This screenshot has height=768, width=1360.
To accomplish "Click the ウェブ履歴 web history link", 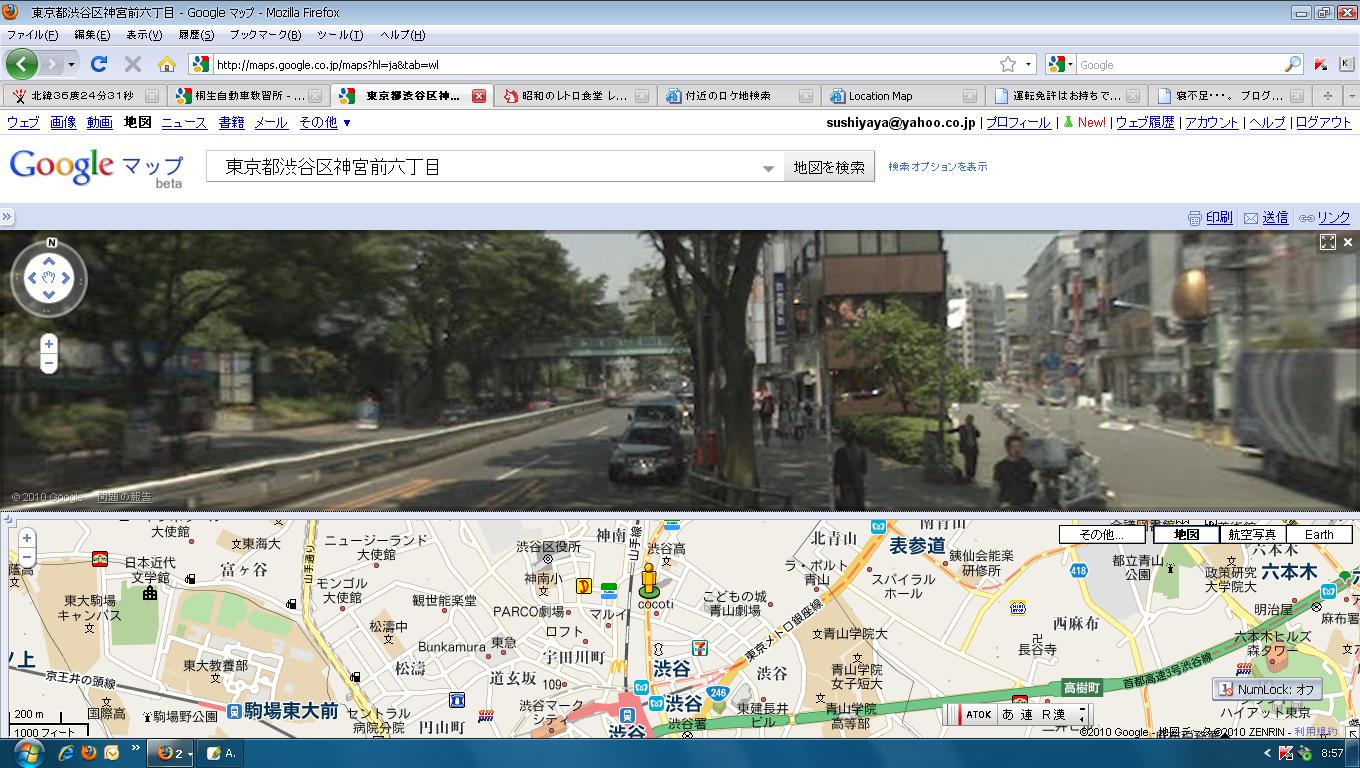I will pos(1145,122).
